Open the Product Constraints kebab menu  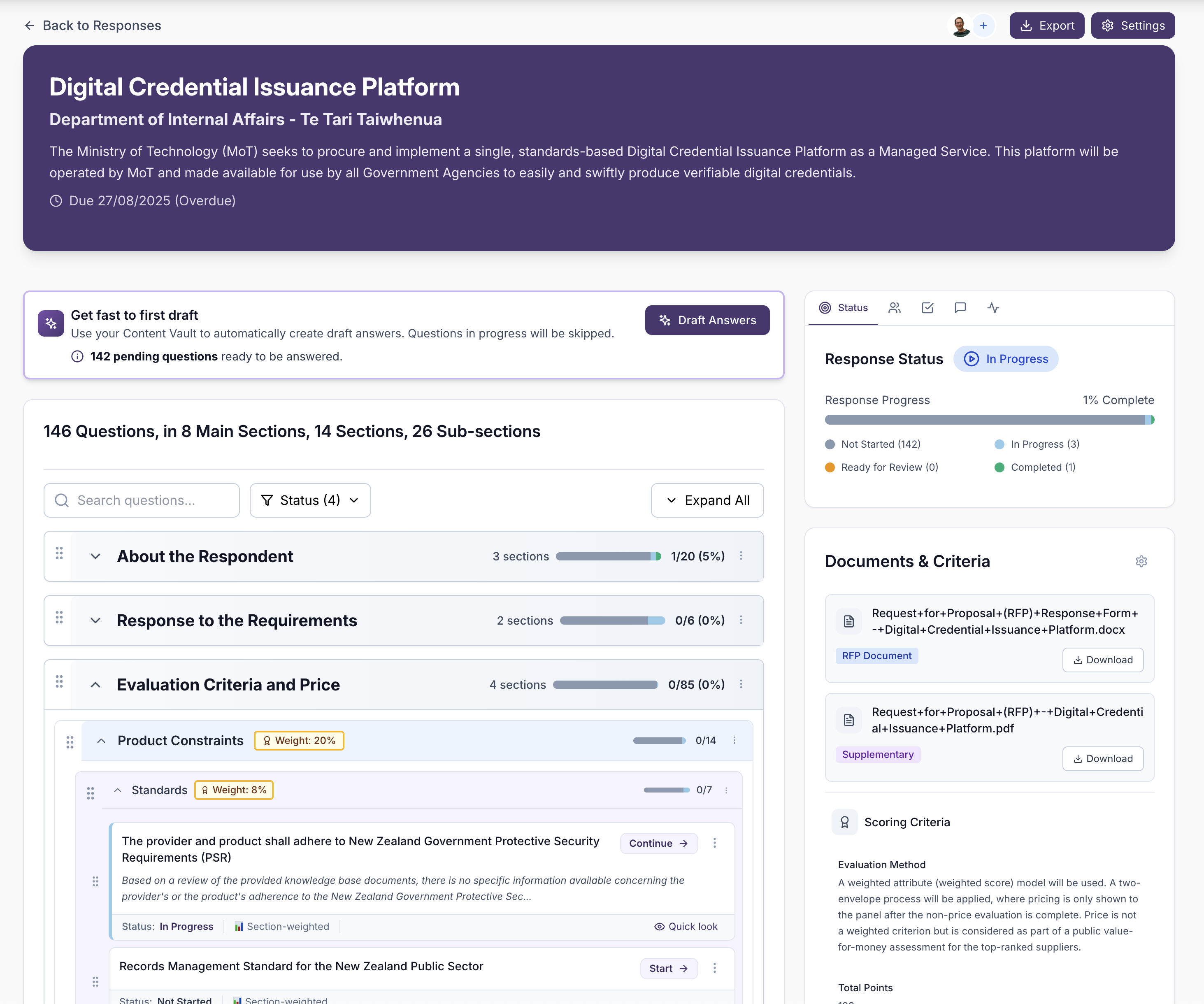(x=734, y=740)
